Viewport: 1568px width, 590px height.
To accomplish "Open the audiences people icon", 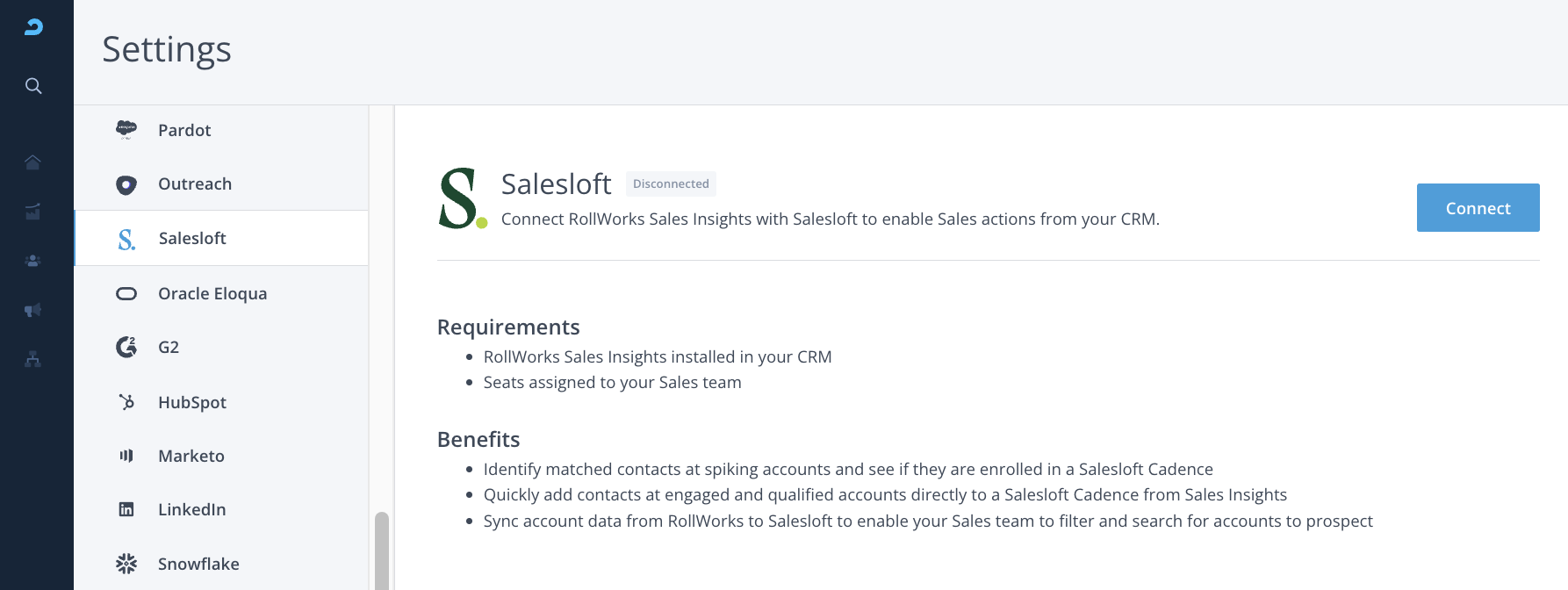I will pos(33,261).
